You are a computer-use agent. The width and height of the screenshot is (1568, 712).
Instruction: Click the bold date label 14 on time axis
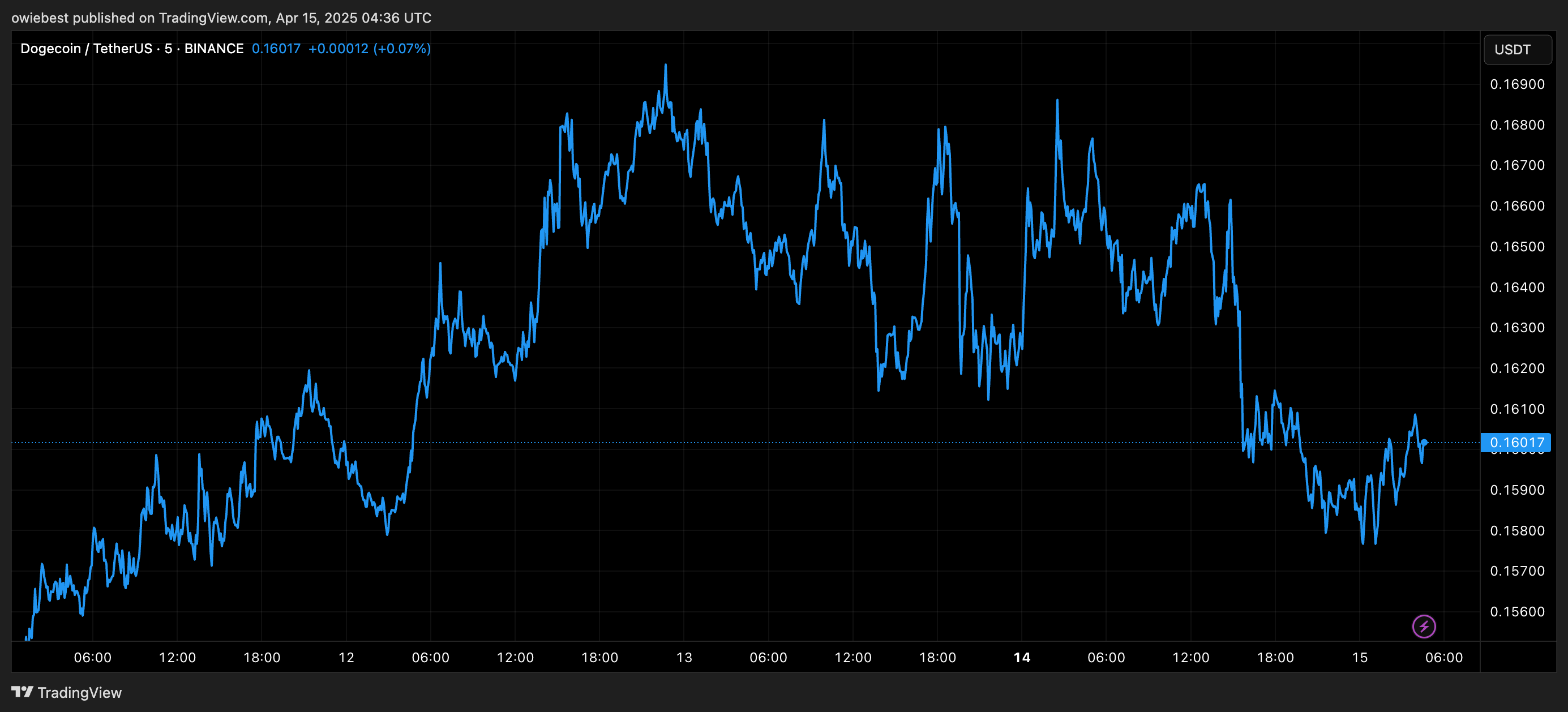point(1022,657)
